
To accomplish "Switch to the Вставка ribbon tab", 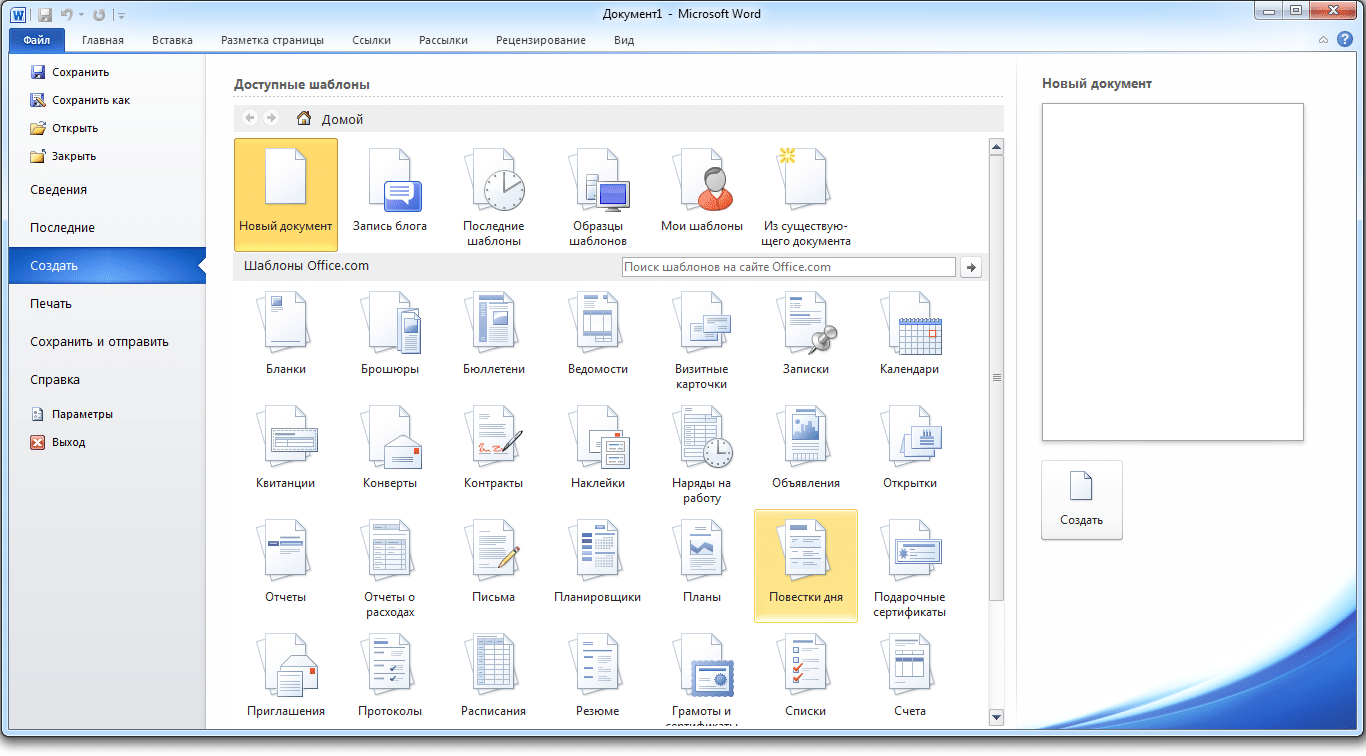I will coord(173,41).
